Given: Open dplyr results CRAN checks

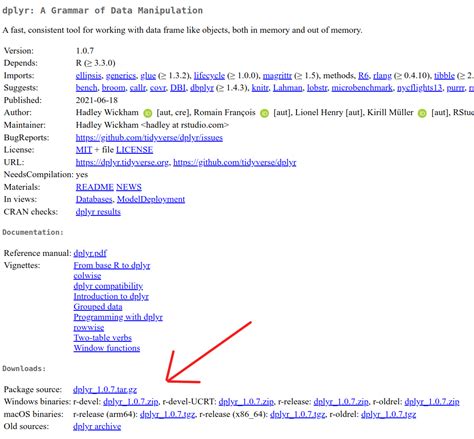Looking at the screenshot, I should tap(98, 212).
